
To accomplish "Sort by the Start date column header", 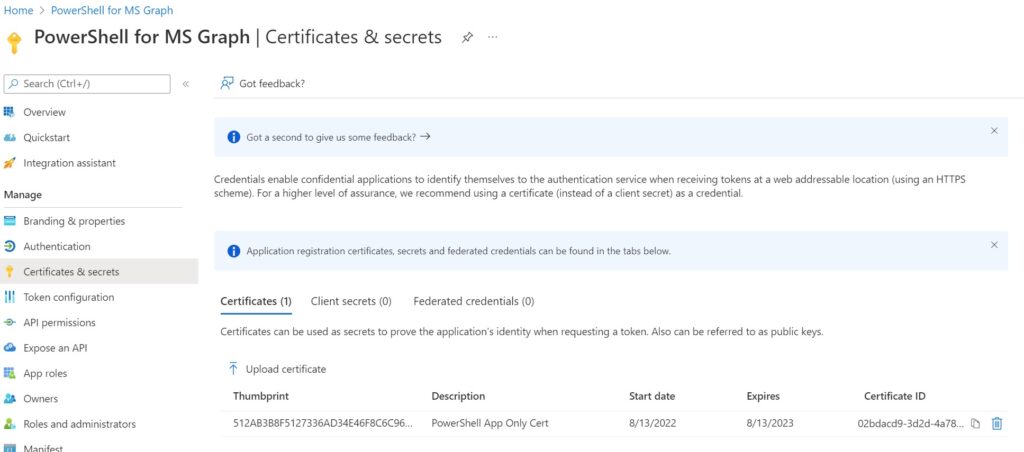I will (x=652, y=396).
